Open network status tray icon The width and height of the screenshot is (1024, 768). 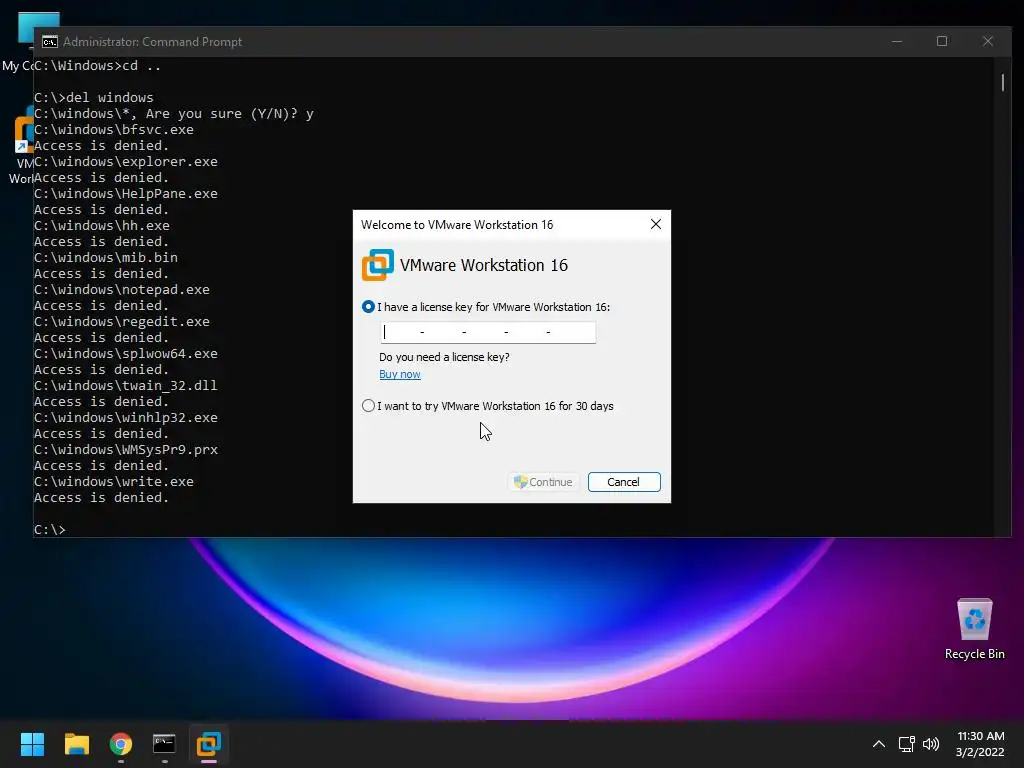coord(906,744)
